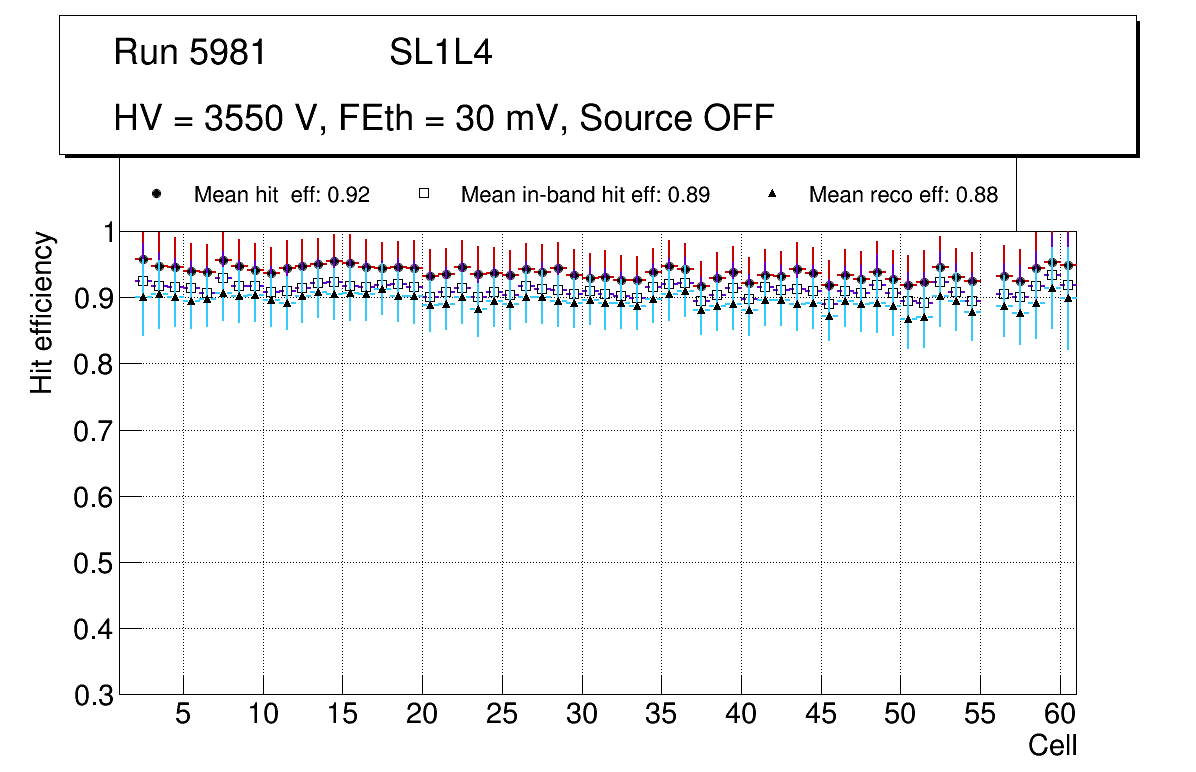Select the 'Mean reco eff: 0.88' legend label
The height and width of the screenshot is (772, 1196).
click(903, 195)
